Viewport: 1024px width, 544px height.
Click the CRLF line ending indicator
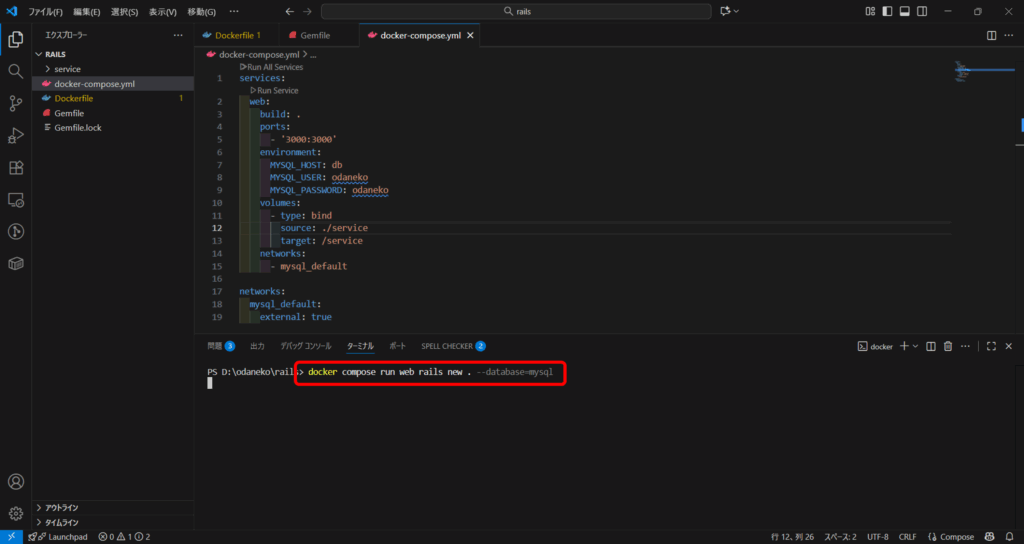point(907,537)
